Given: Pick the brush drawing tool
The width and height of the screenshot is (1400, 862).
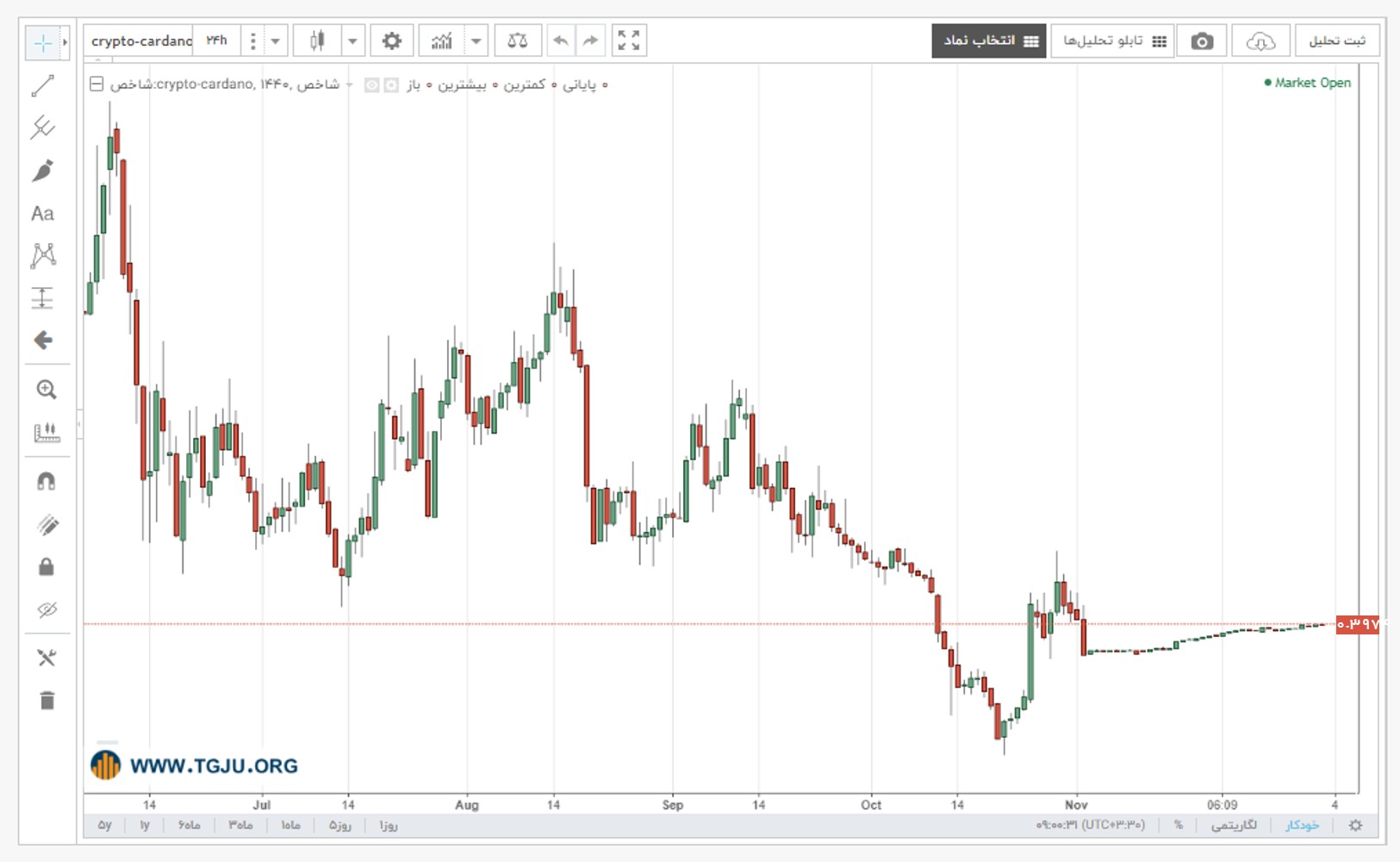Looking at the screenshot, I should tap(42, 171).
